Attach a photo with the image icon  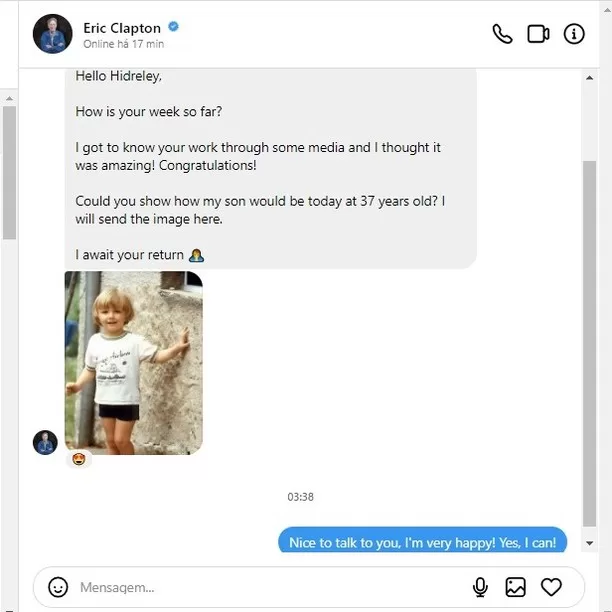(x=515, y=587)
